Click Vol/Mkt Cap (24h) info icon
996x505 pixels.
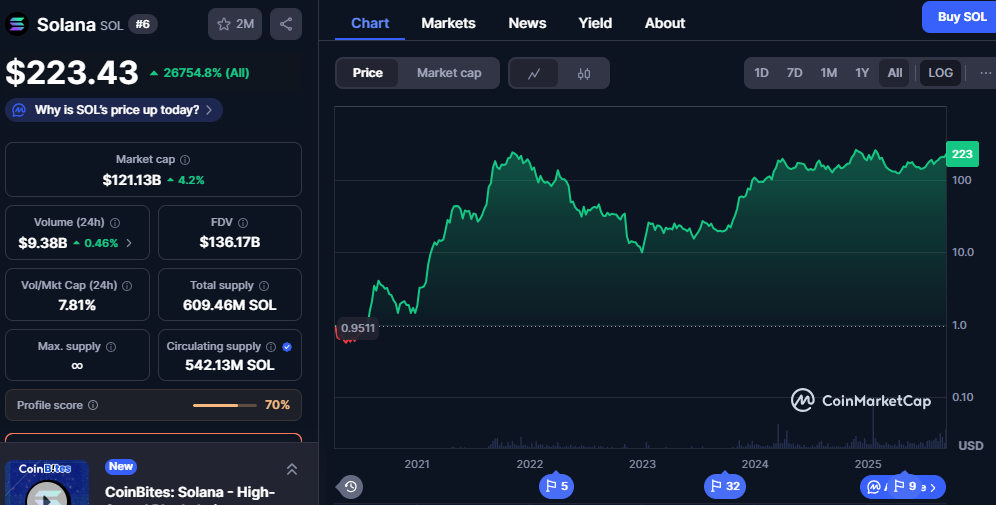[x=127, y=286]
